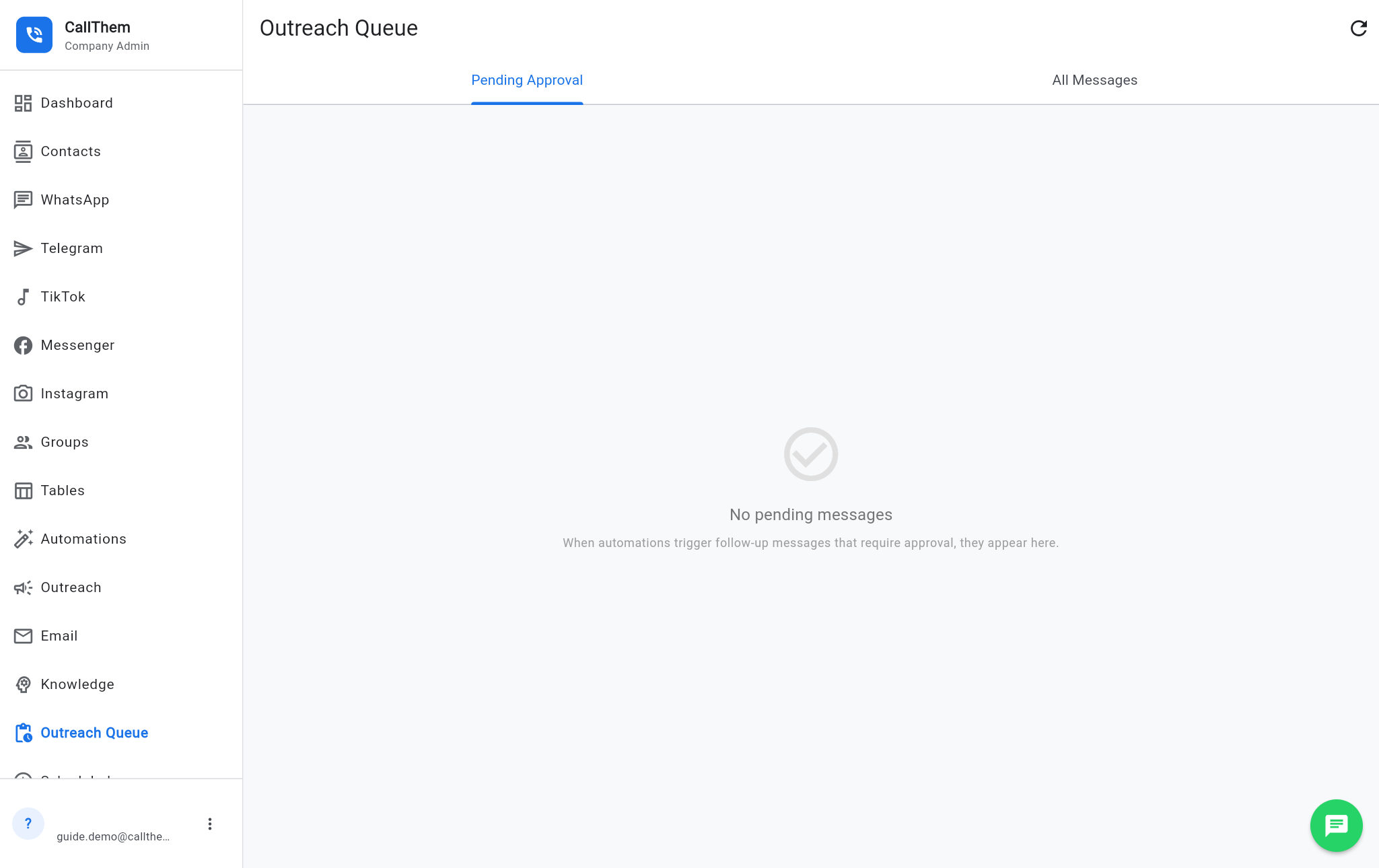Click the CallThem phone logo icon

tap(34, 35)
